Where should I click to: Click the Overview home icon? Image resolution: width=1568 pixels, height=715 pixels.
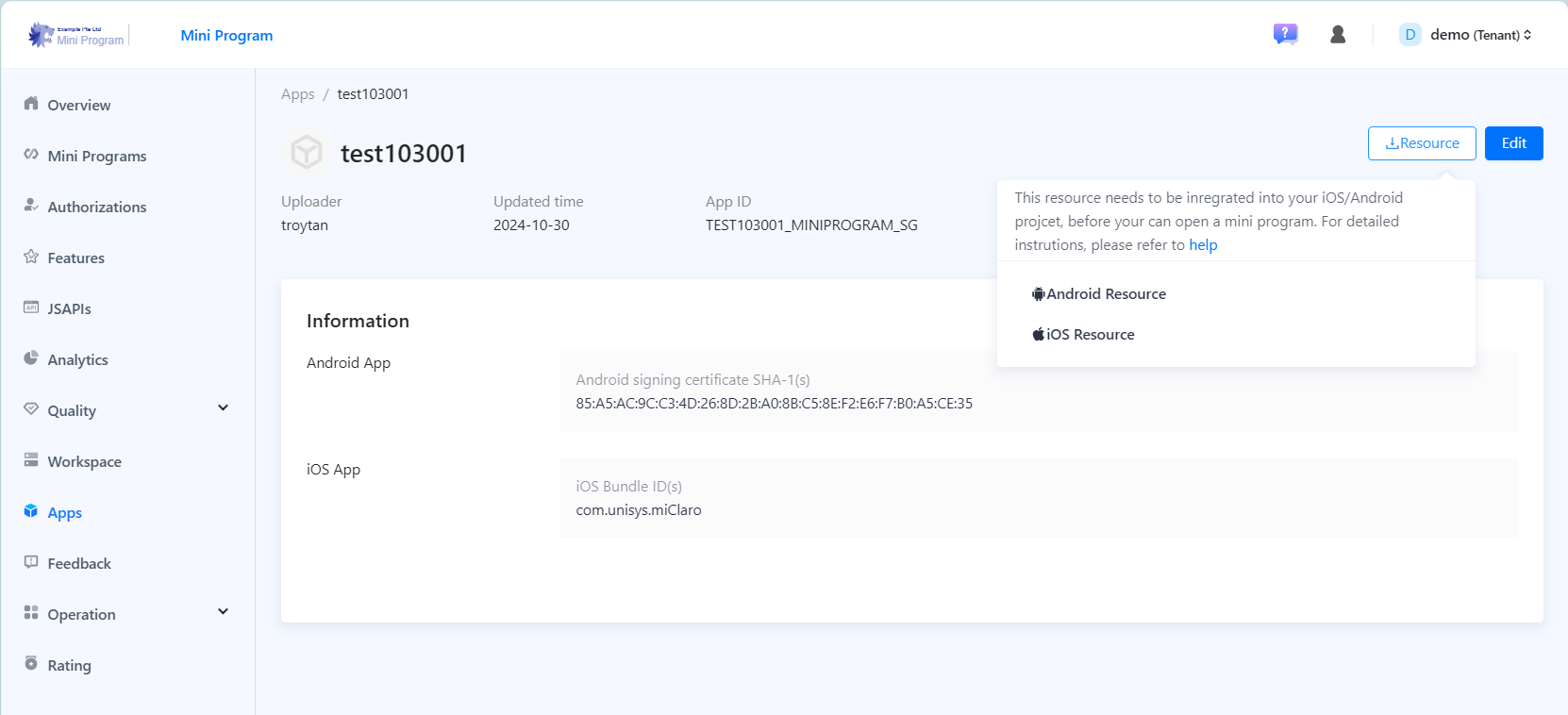(31, 104)
